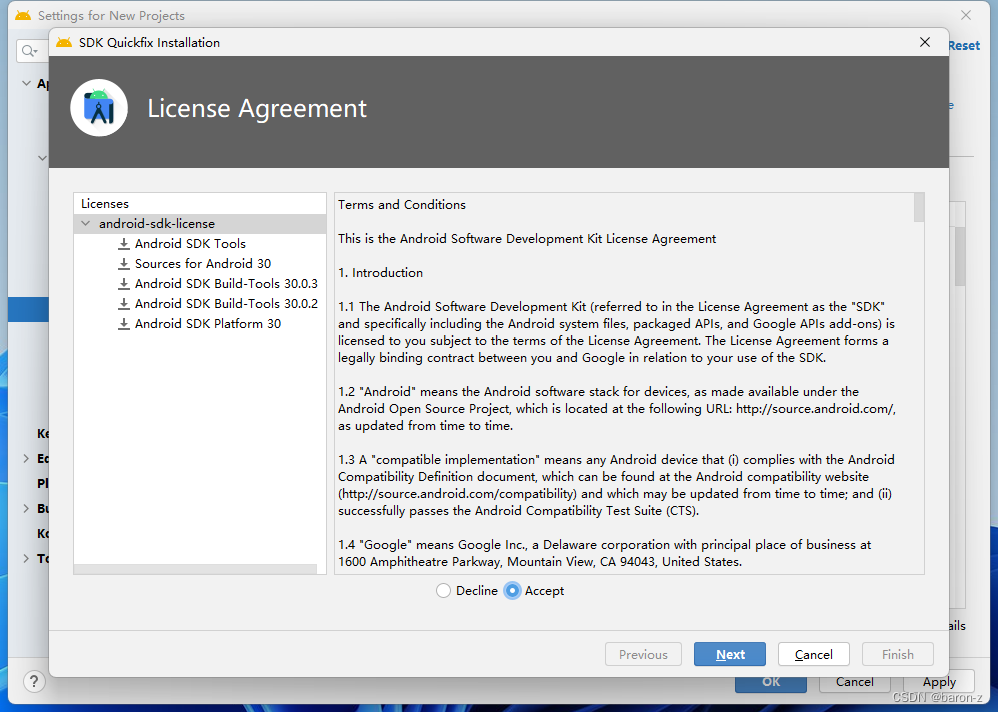
Task: Click the '1. Introduction' heading text
Action: (x=380, y=272)
